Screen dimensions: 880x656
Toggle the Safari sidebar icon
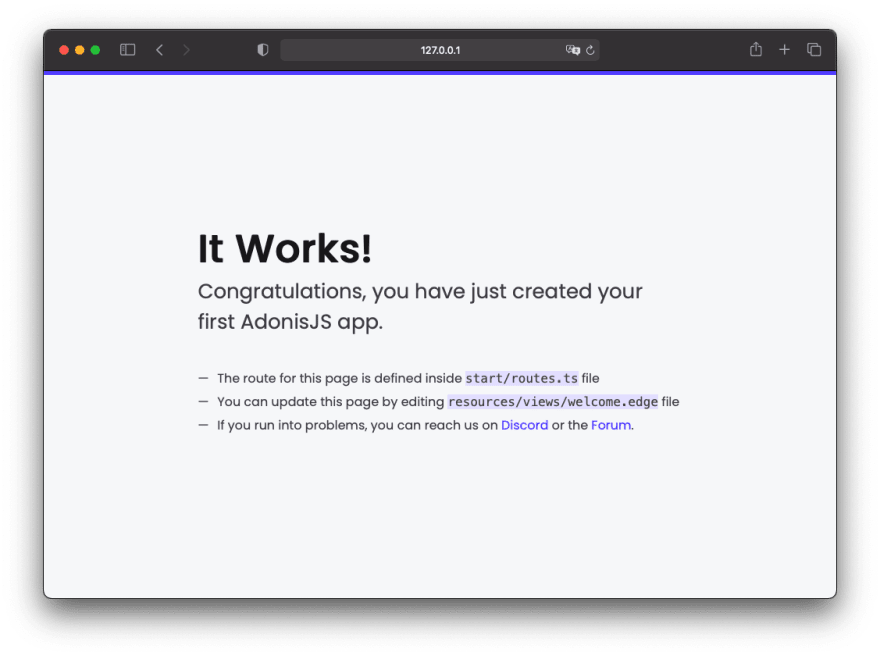[127, 50]
